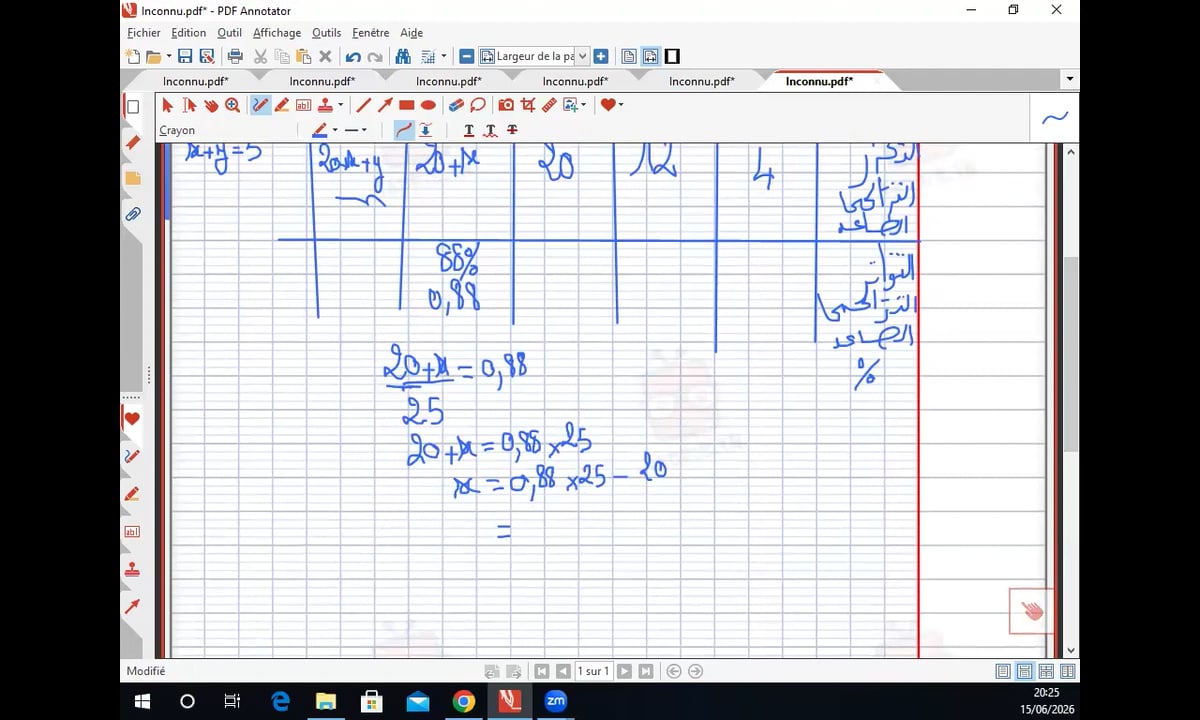
Task: Click the touch hand button at bottom right
Action: pyautogui.click(x=1031, y=610)
